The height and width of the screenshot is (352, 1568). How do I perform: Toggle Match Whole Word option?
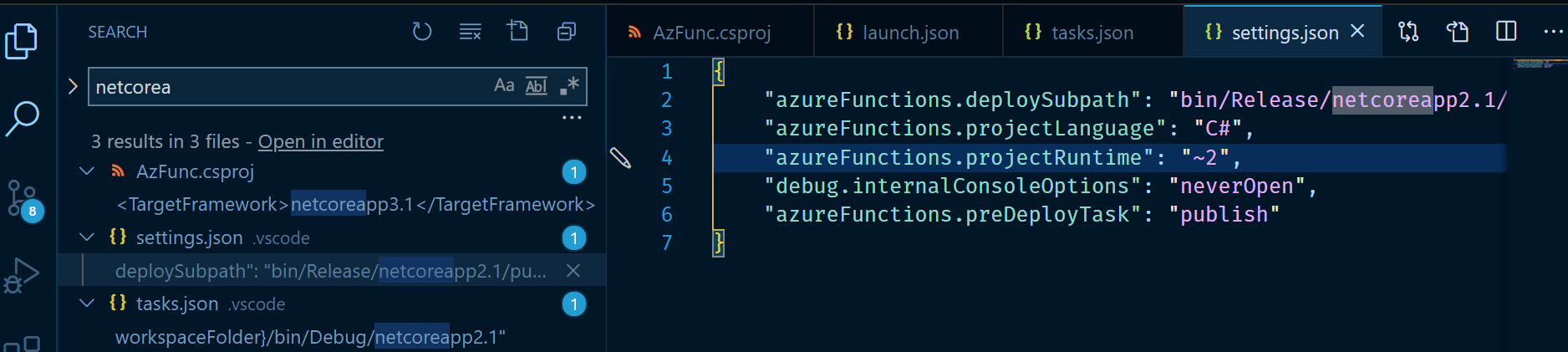[536, 85]
